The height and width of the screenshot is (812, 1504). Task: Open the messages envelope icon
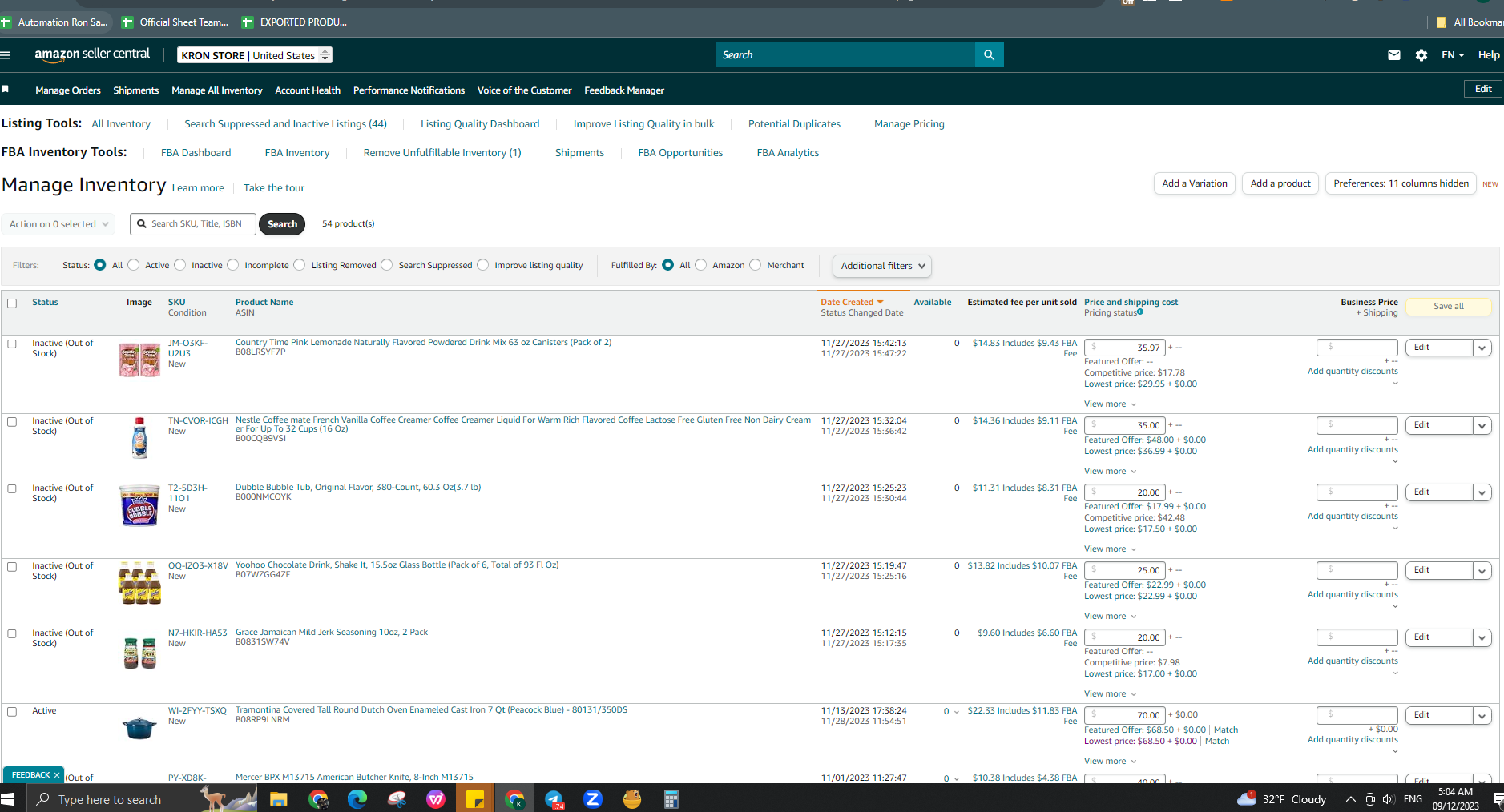(x=1394, y=55)
